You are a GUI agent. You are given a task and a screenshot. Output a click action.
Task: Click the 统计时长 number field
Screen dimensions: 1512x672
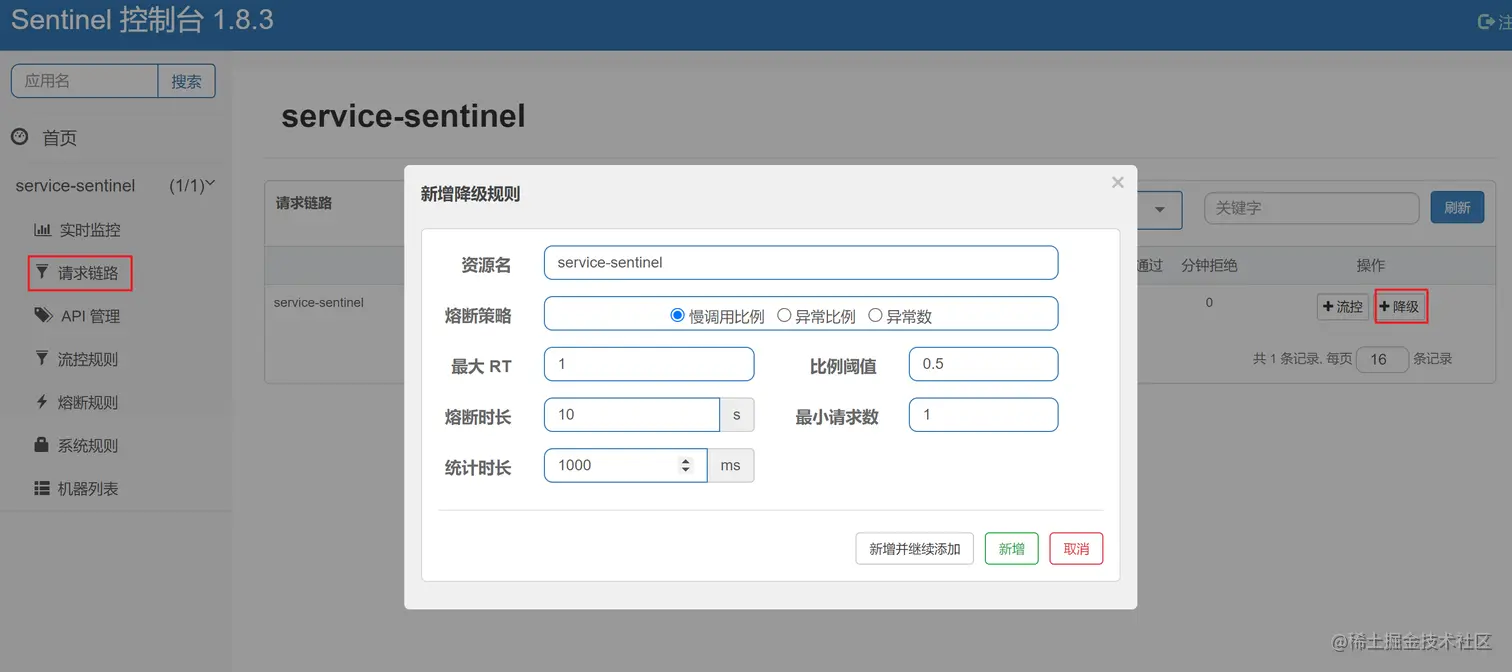626,465
